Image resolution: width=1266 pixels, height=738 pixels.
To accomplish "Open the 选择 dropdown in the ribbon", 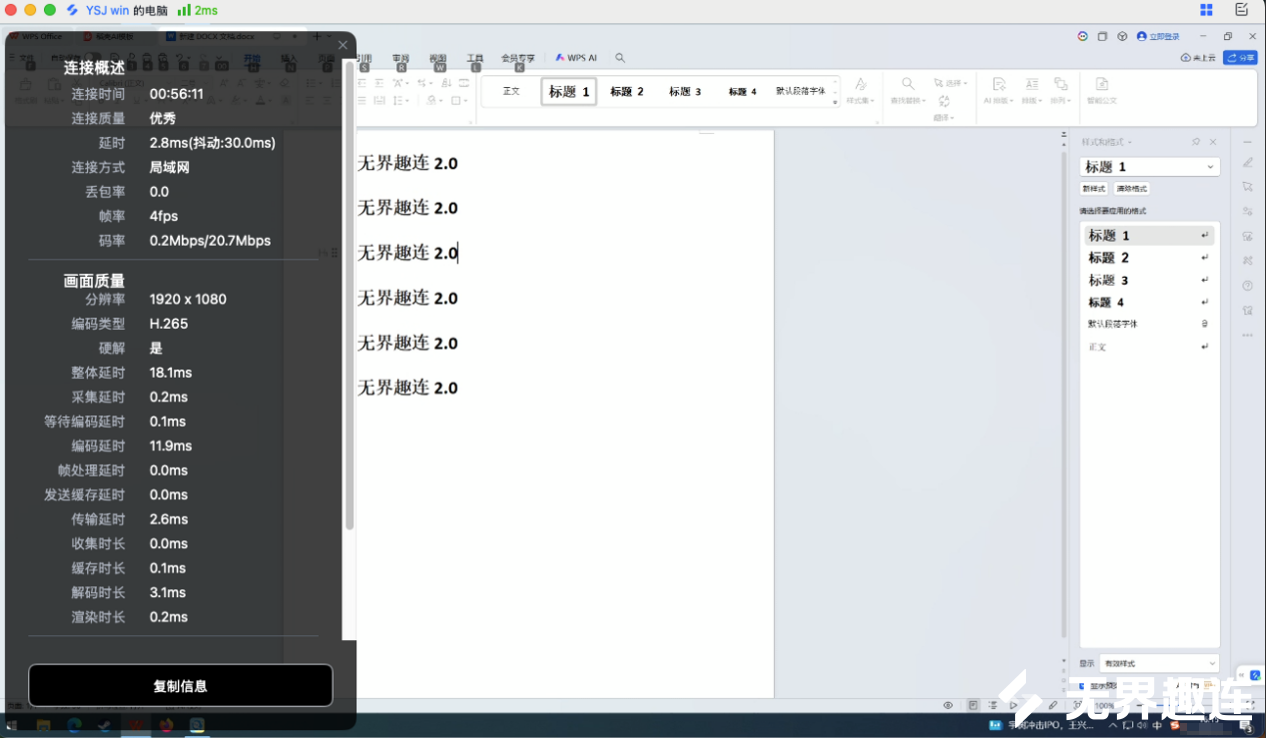I will tap(950, 83).
